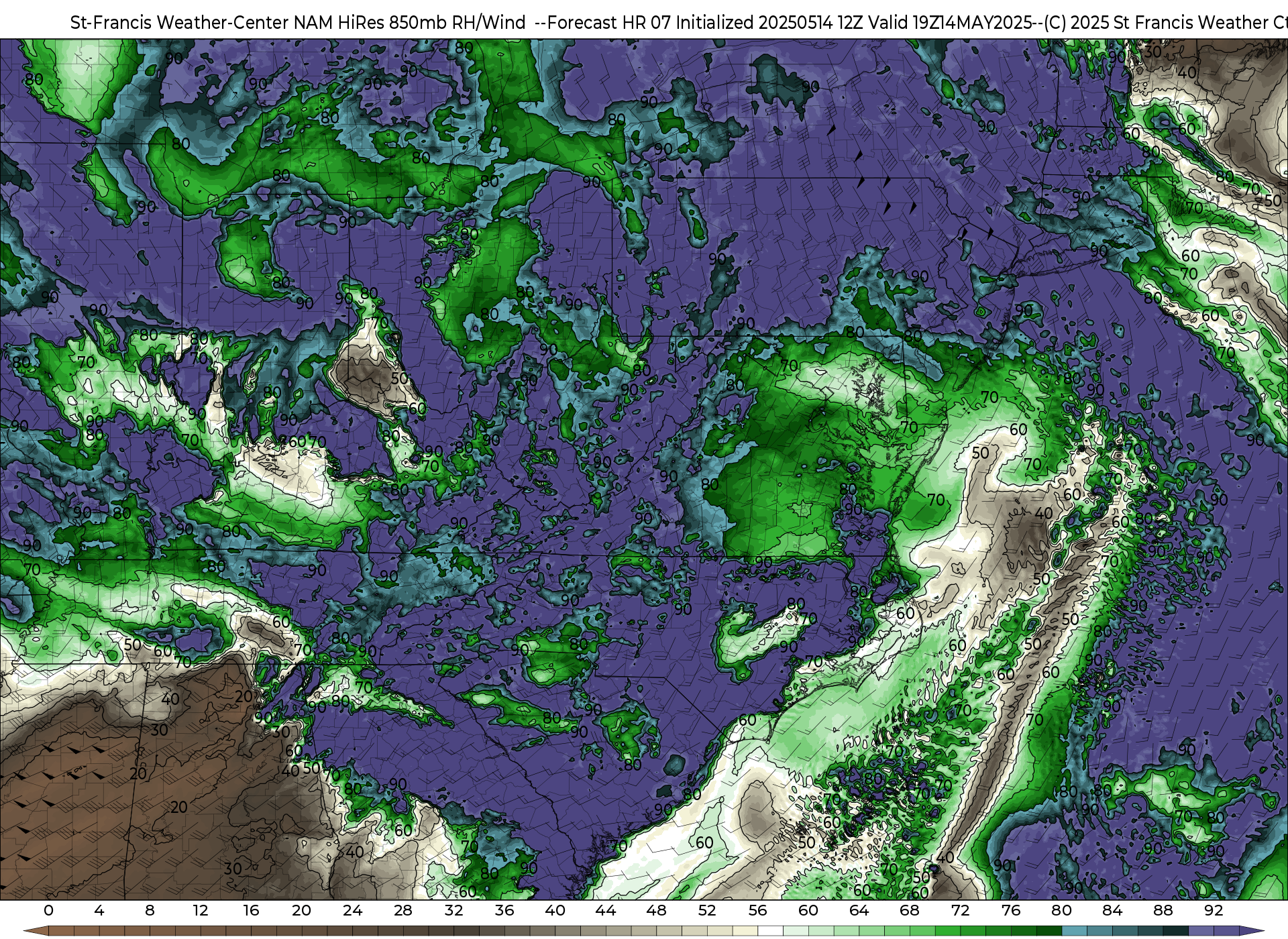
Task: Click the colorbar tick label '84'
Action: click(x=1112, y=910)
